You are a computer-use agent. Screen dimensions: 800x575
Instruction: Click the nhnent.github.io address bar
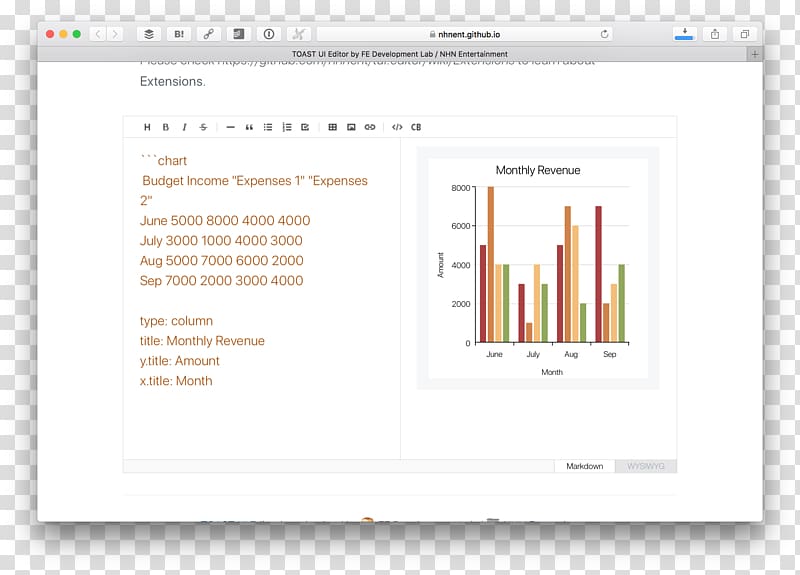[464, 34]
